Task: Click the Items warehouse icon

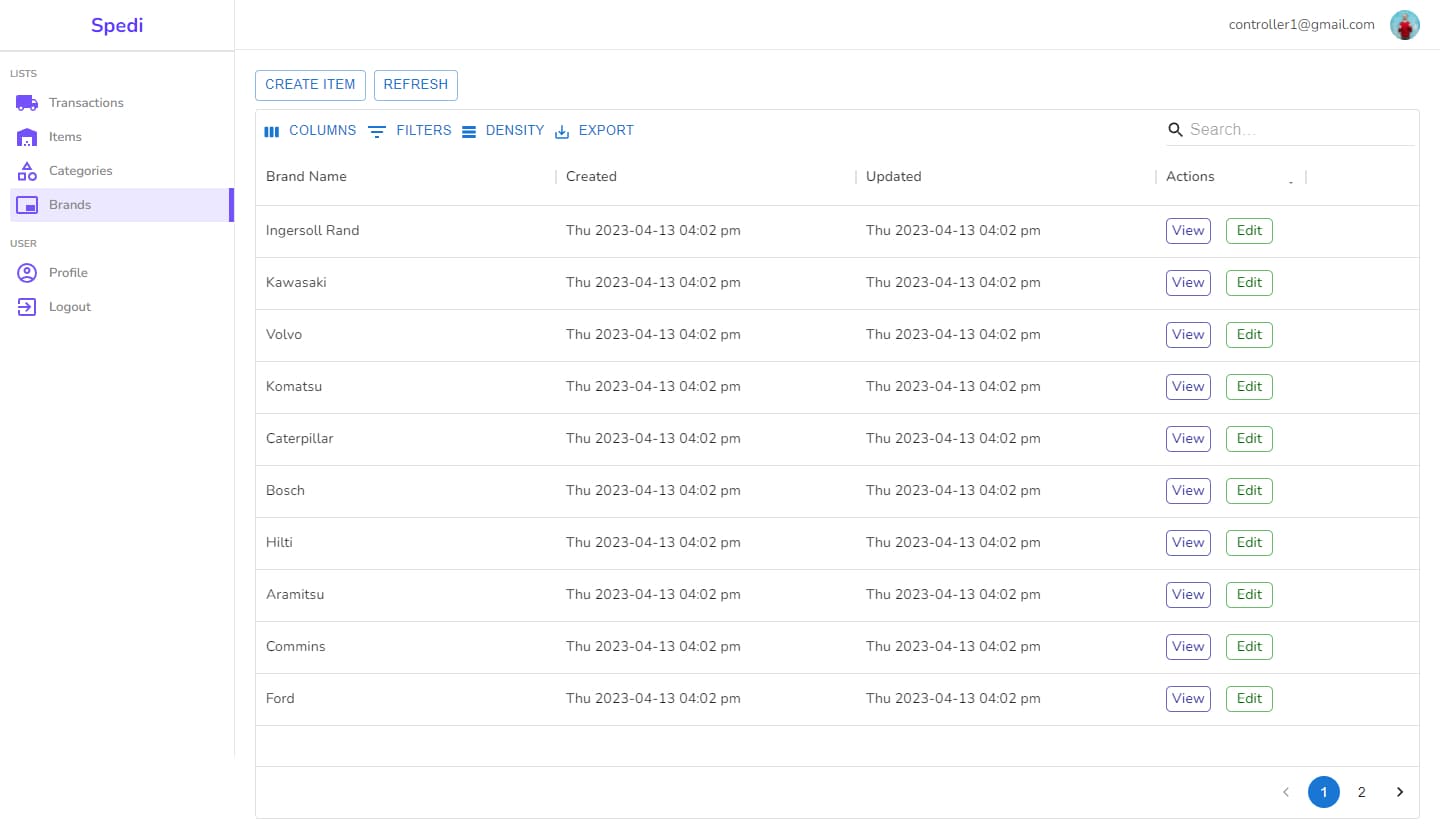Action: [x=27, y=137]
